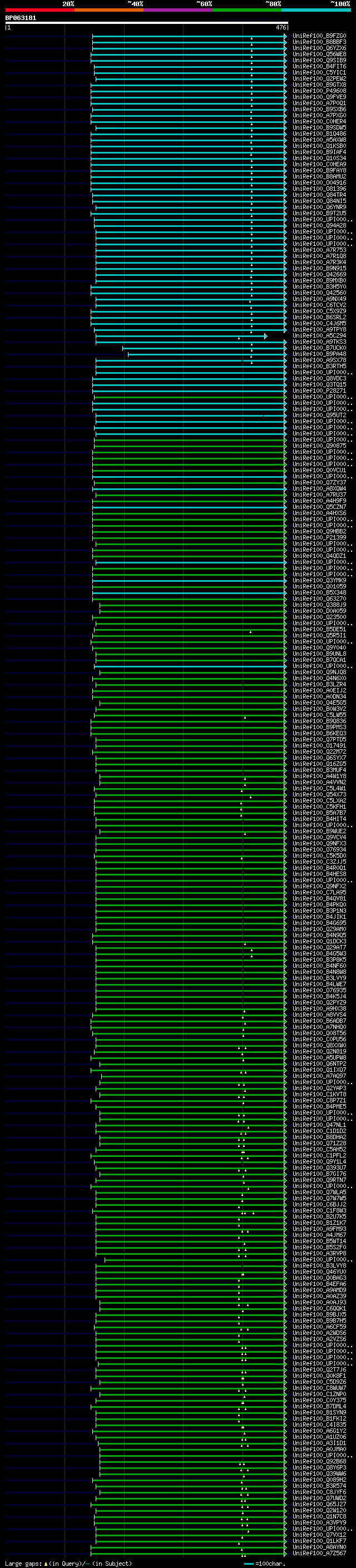Select the UniRef100_P28271 label
The height and width of the screenshot is (1568, 356).
click(319, 391)
